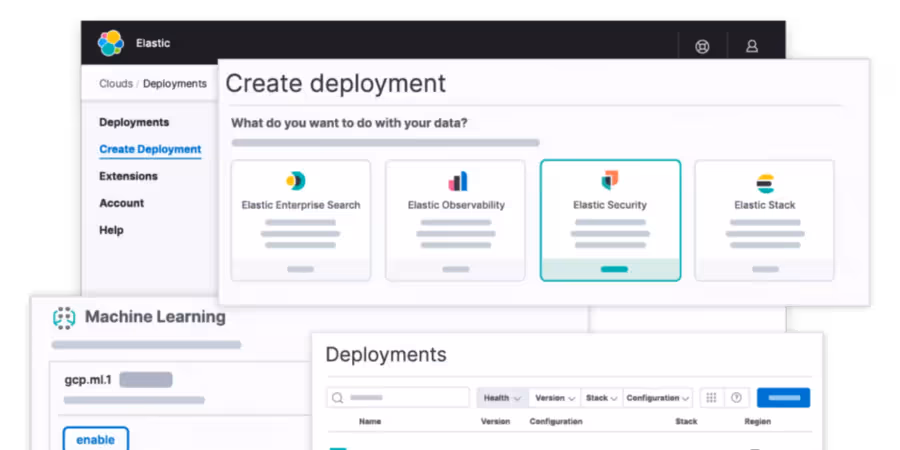Click the Elastic Observability bar chart icon
The width and height of the screenshot is (900, 450).
pyautogui.click(x=457, y=181)
